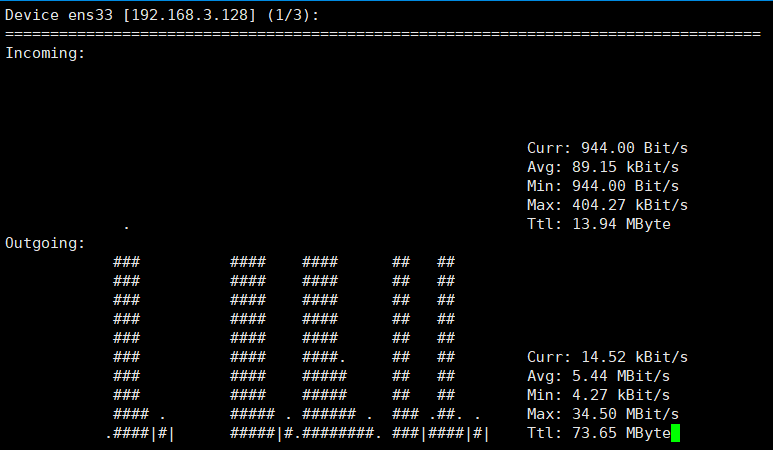Click the lone dot in the incoming graph
The image size is (773, 450).
point(127,227)
